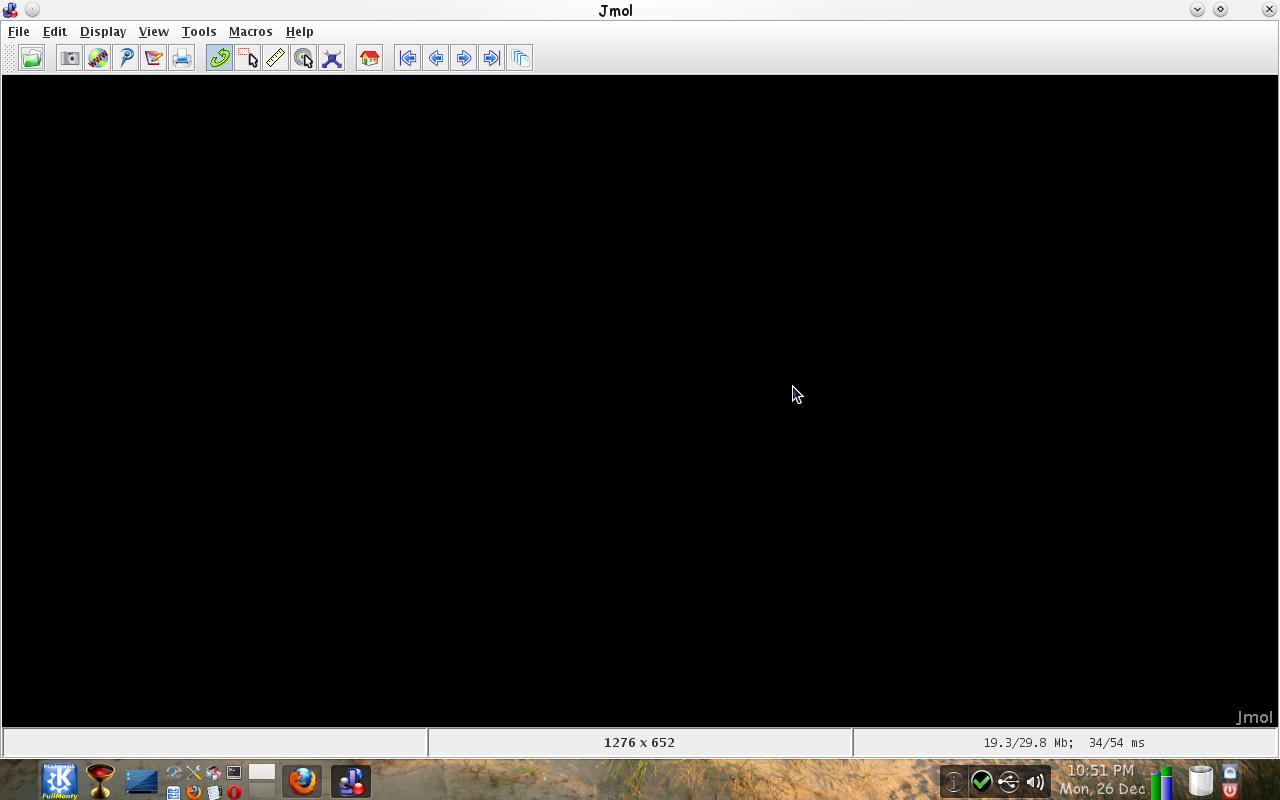Jump to last frame button

tap(491, 58)
